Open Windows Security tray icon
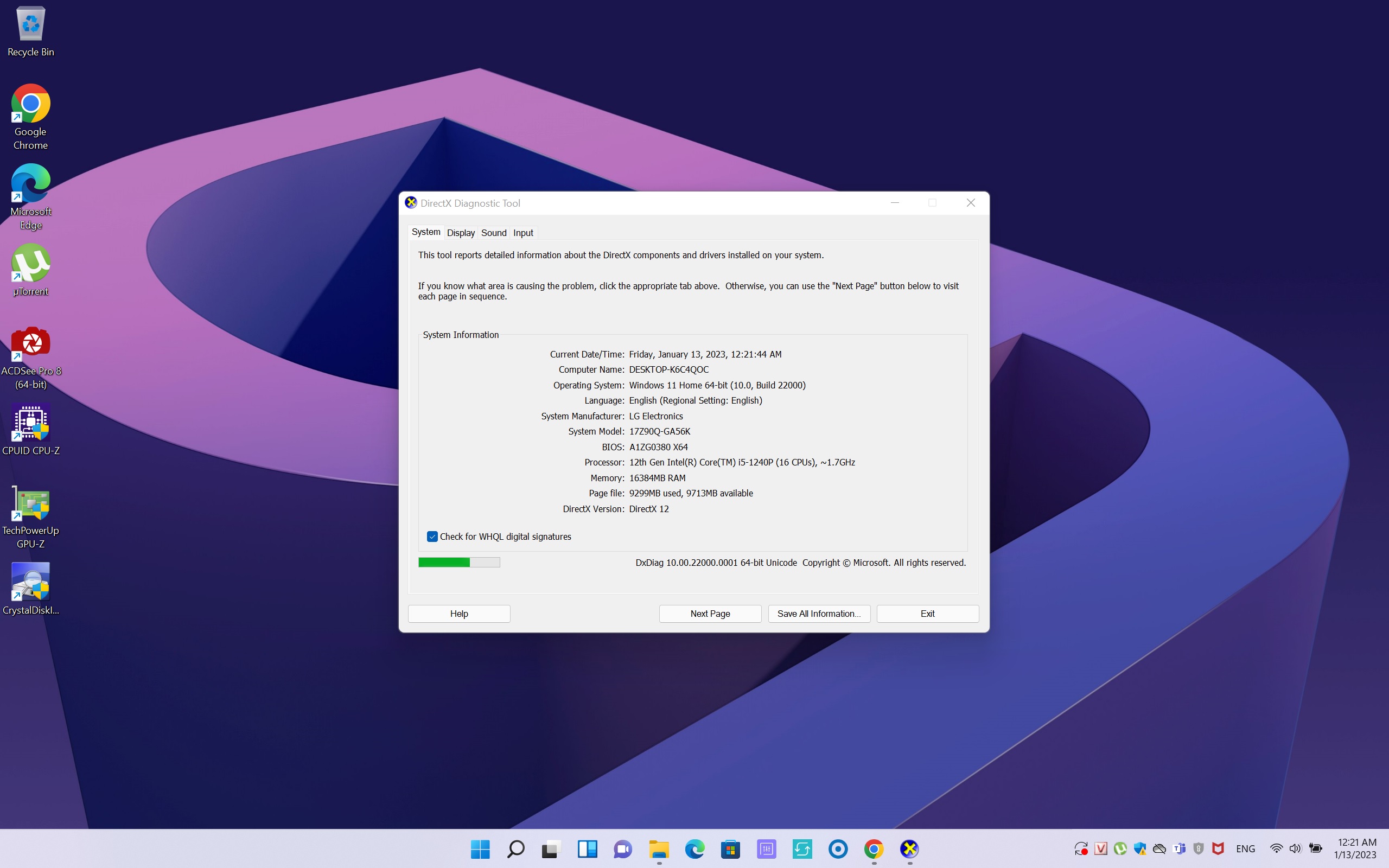This screenshot has height=868, width=1389. [1140, 848]
